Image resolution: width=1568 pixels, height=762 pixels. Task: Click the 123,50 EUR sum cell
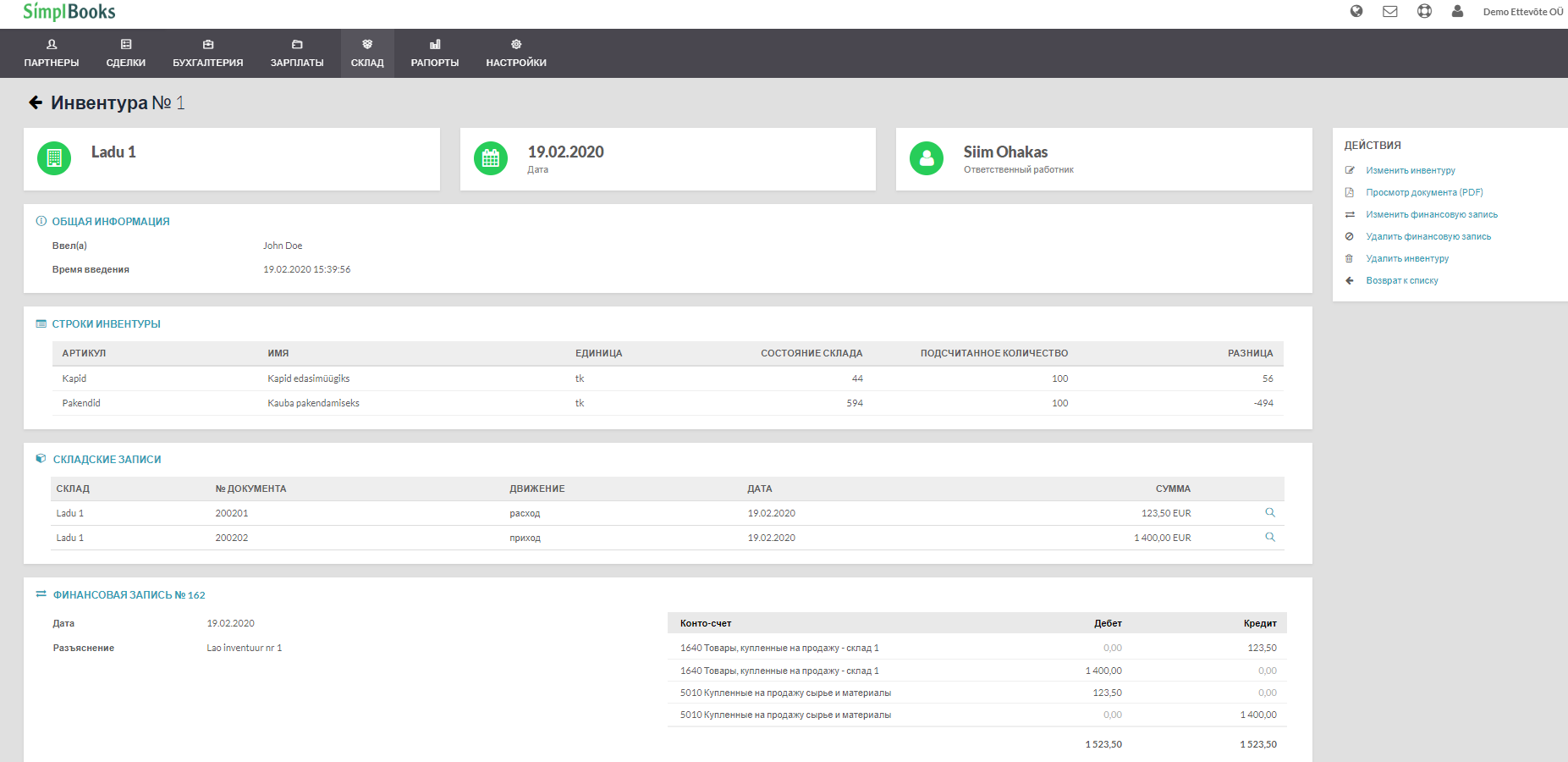point(1166,513)
